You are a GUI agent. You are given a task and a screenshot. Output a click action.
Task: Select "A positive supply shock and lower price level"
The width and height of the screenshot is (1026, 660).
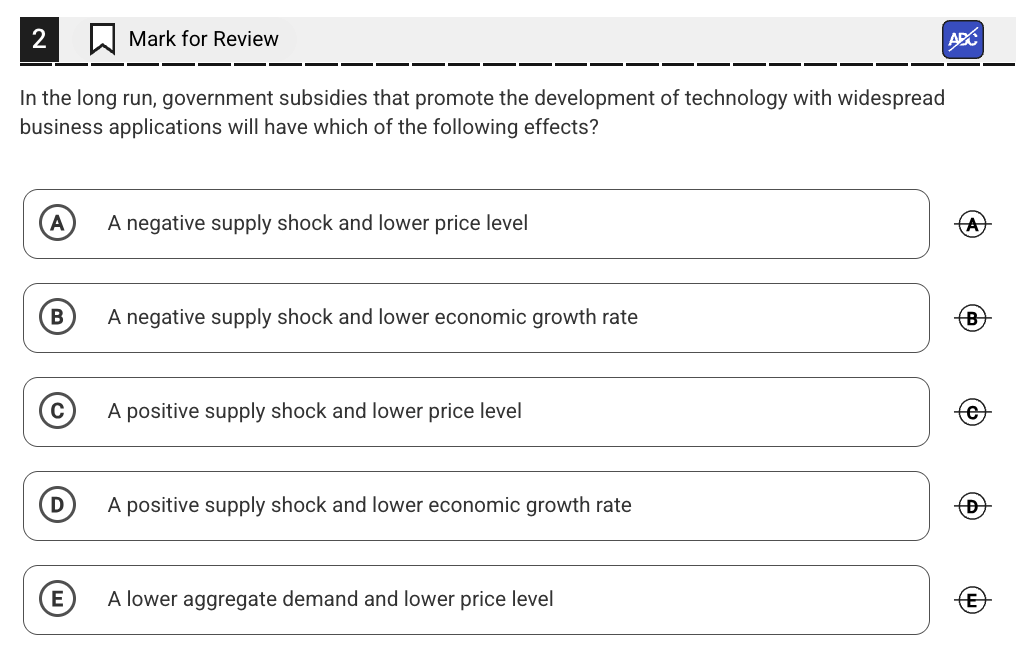tap(315, 411)
